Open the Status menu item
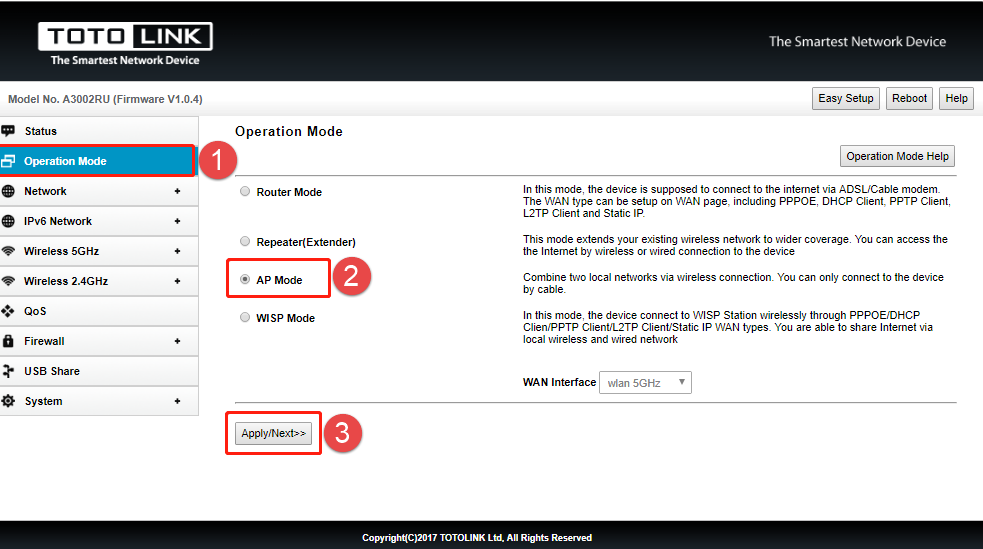 coord(99,131)
